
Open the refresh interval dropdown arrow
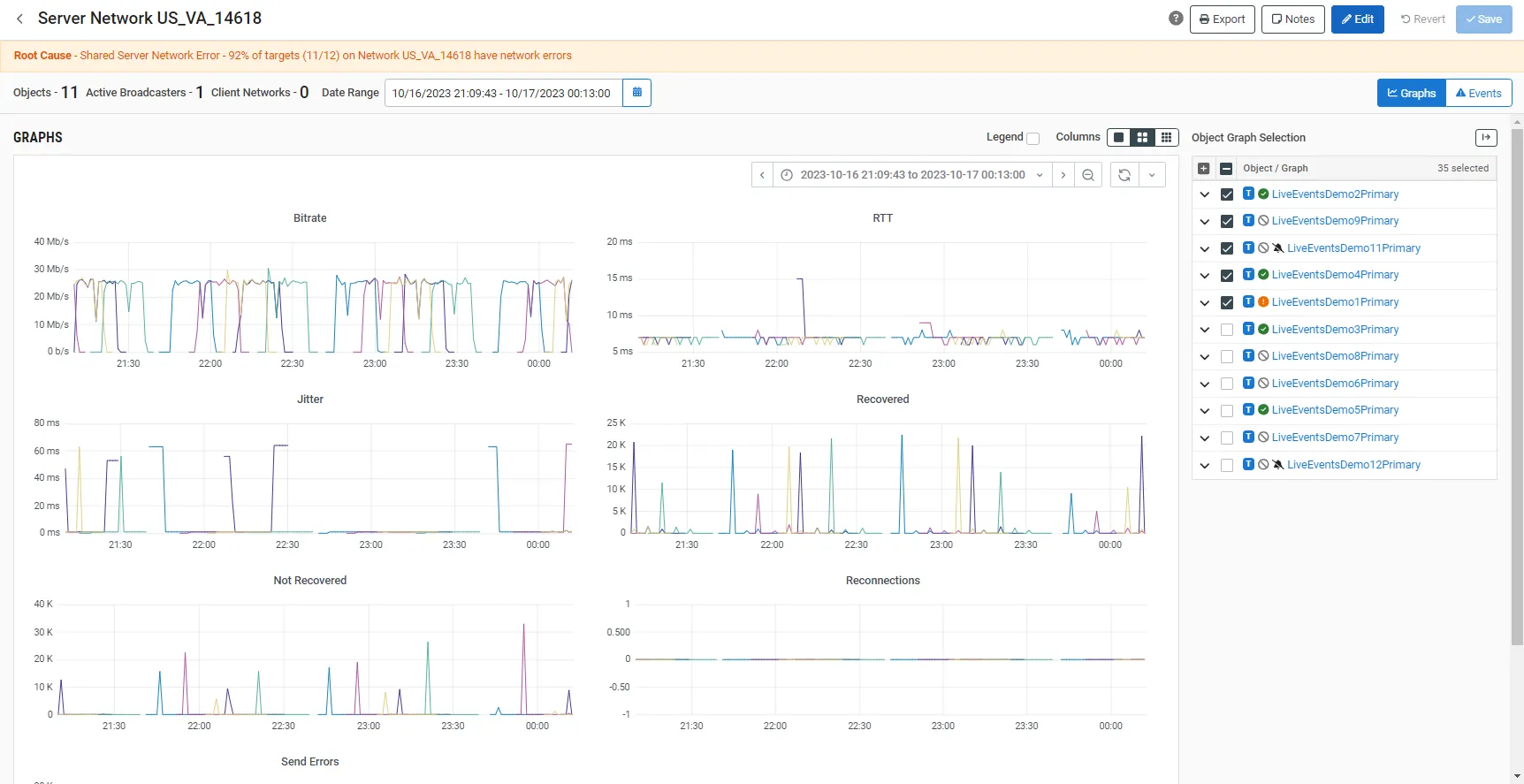(1152, 175)
